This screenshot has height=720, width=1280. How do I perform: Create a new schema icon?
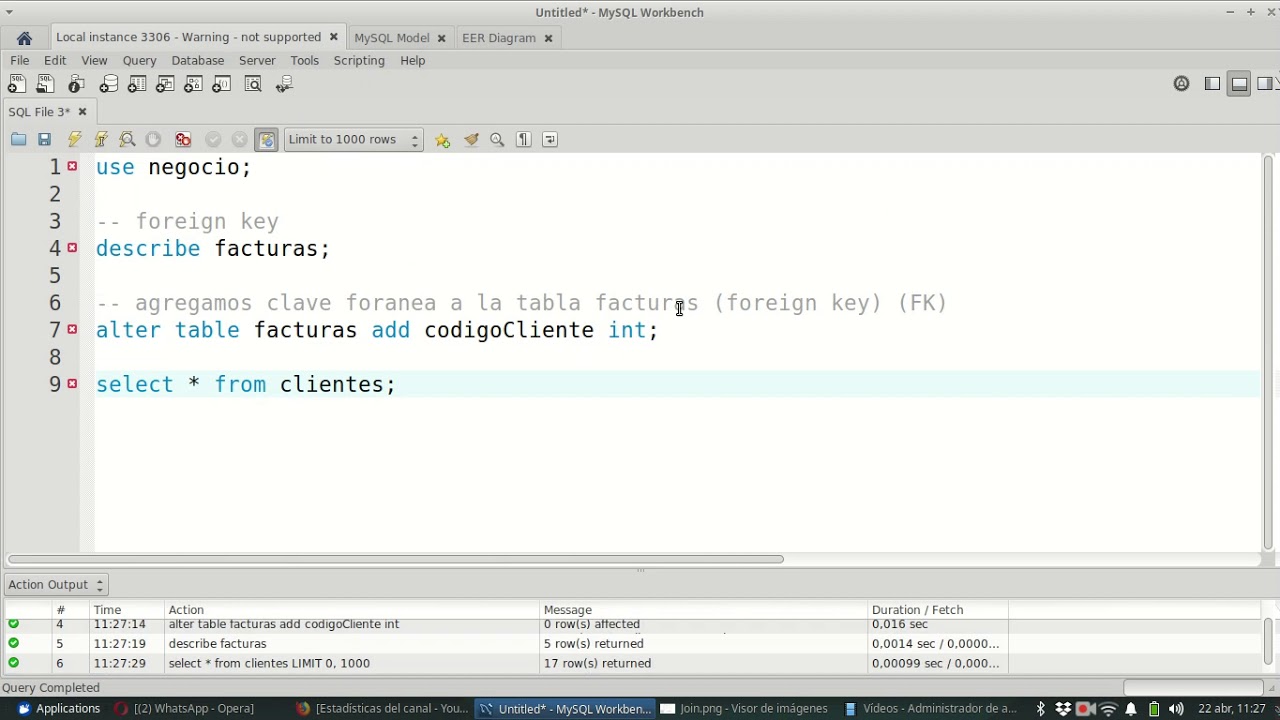coord(108,85)
